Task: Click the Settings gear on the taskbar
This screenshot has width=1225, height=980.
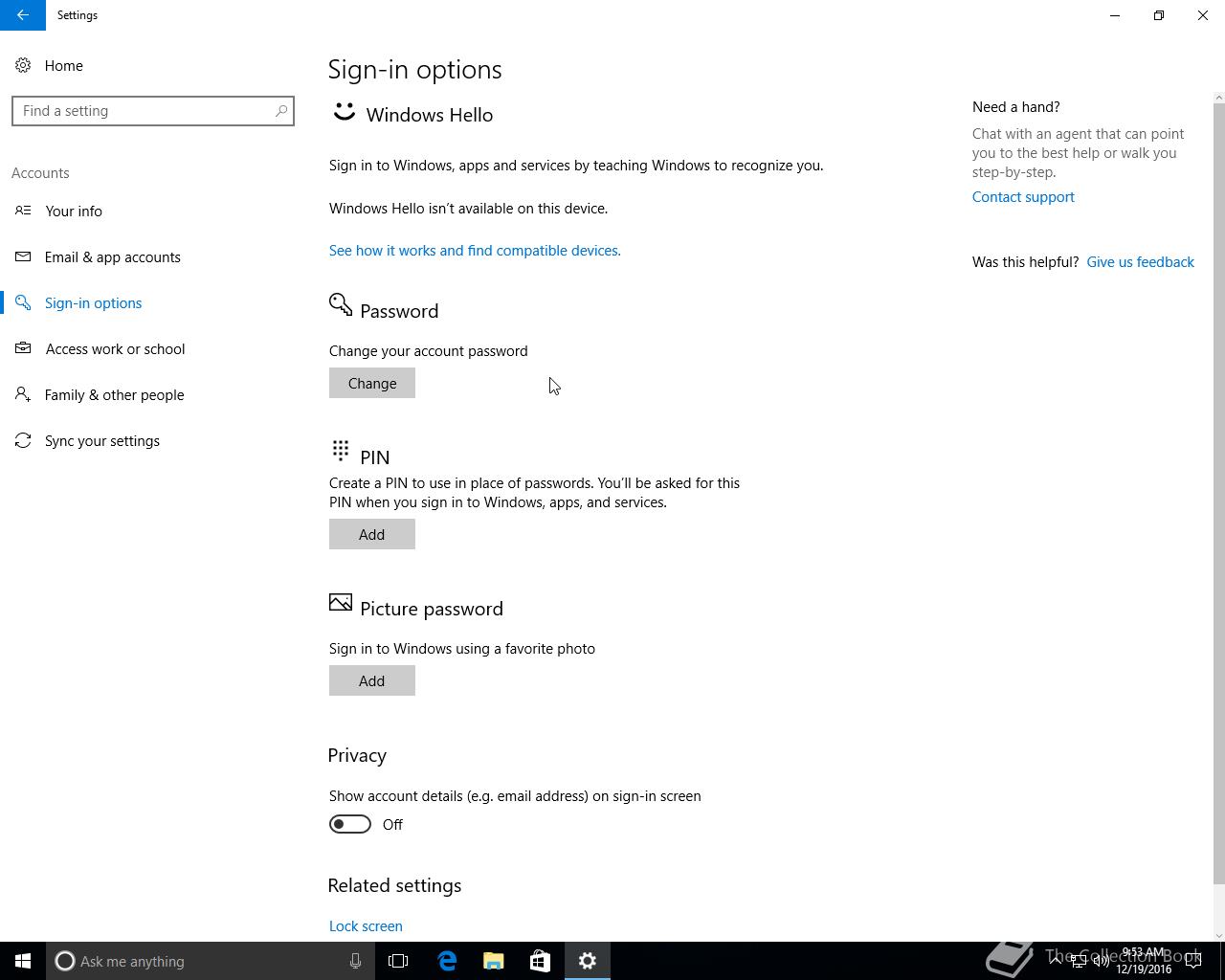Action: [x=588, y=961]
